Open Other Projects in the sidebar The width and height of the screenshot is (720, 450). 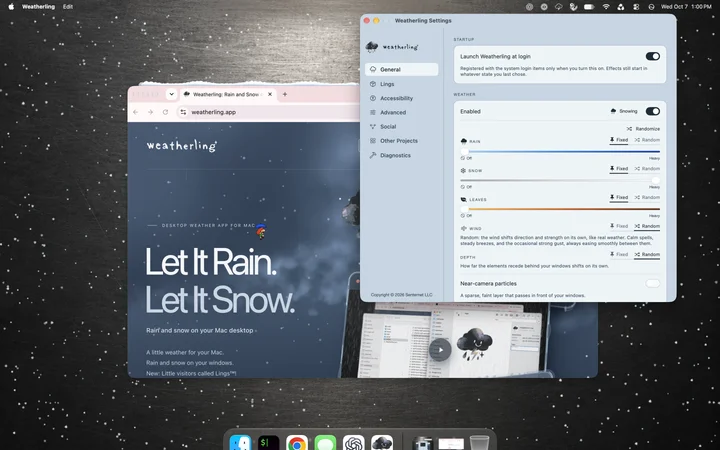point(401,141)
